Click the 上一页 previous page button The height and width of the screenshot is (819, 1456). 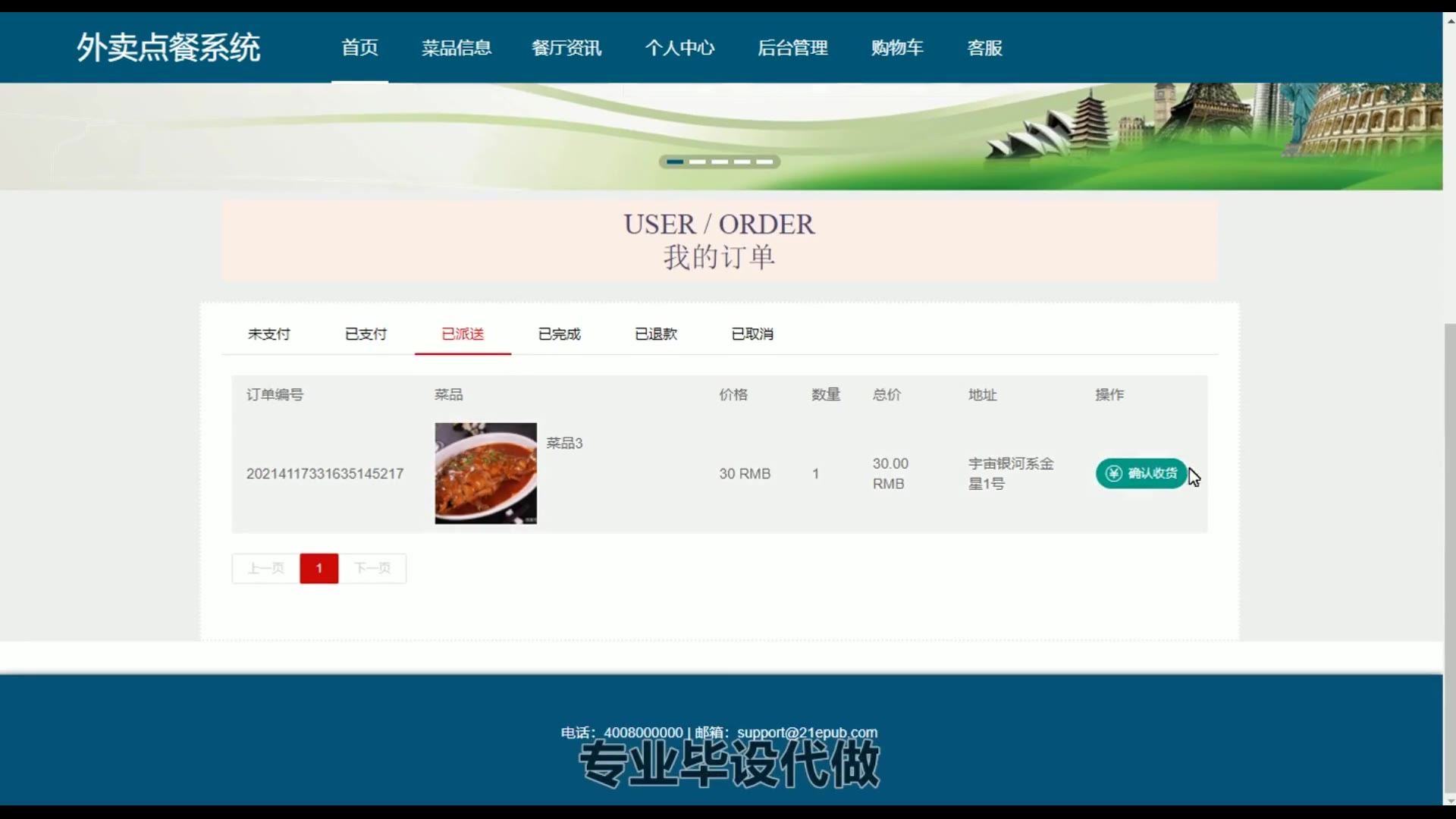click(x=265, y=568)
